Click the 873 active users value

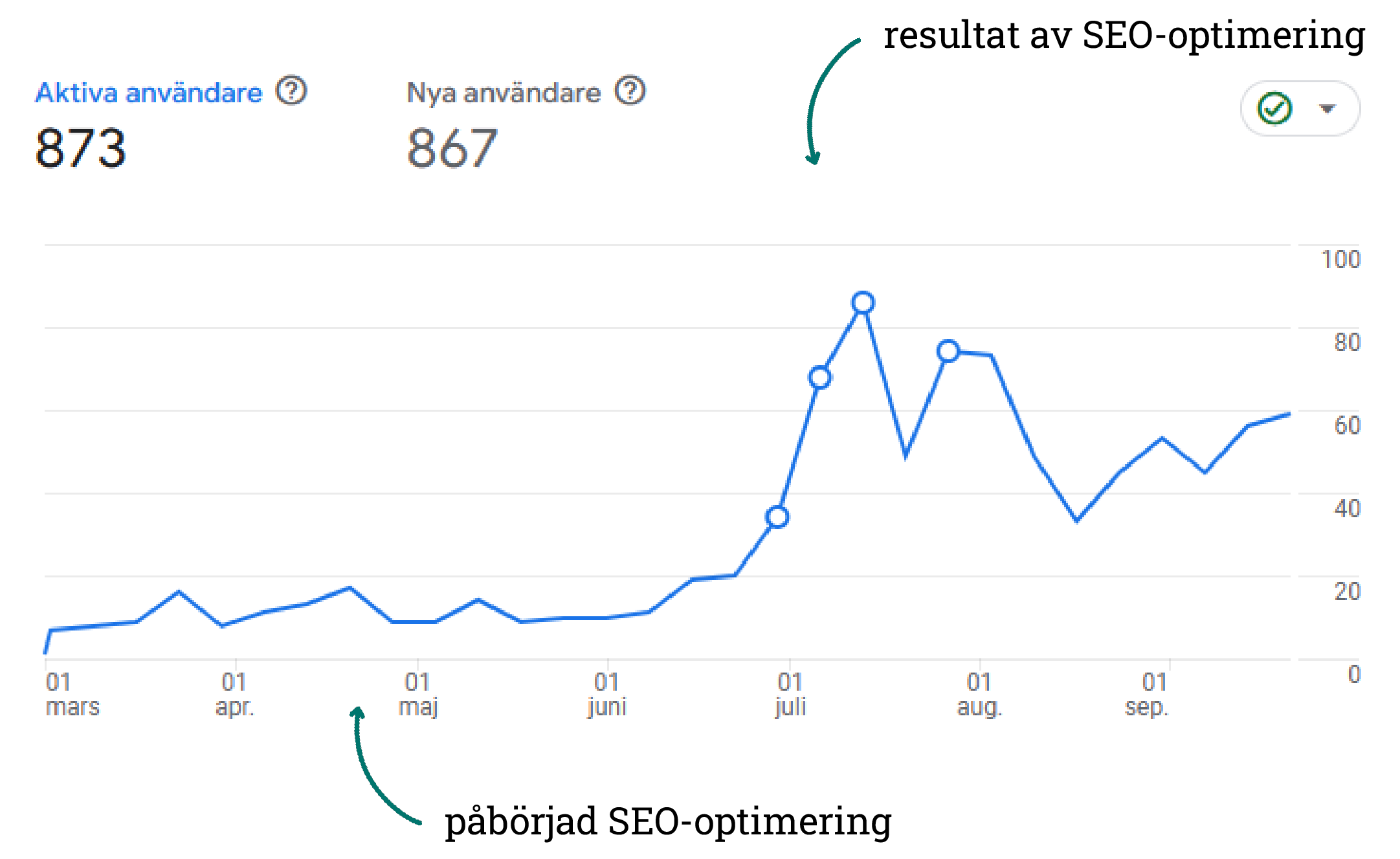click(x=81, y=148)
